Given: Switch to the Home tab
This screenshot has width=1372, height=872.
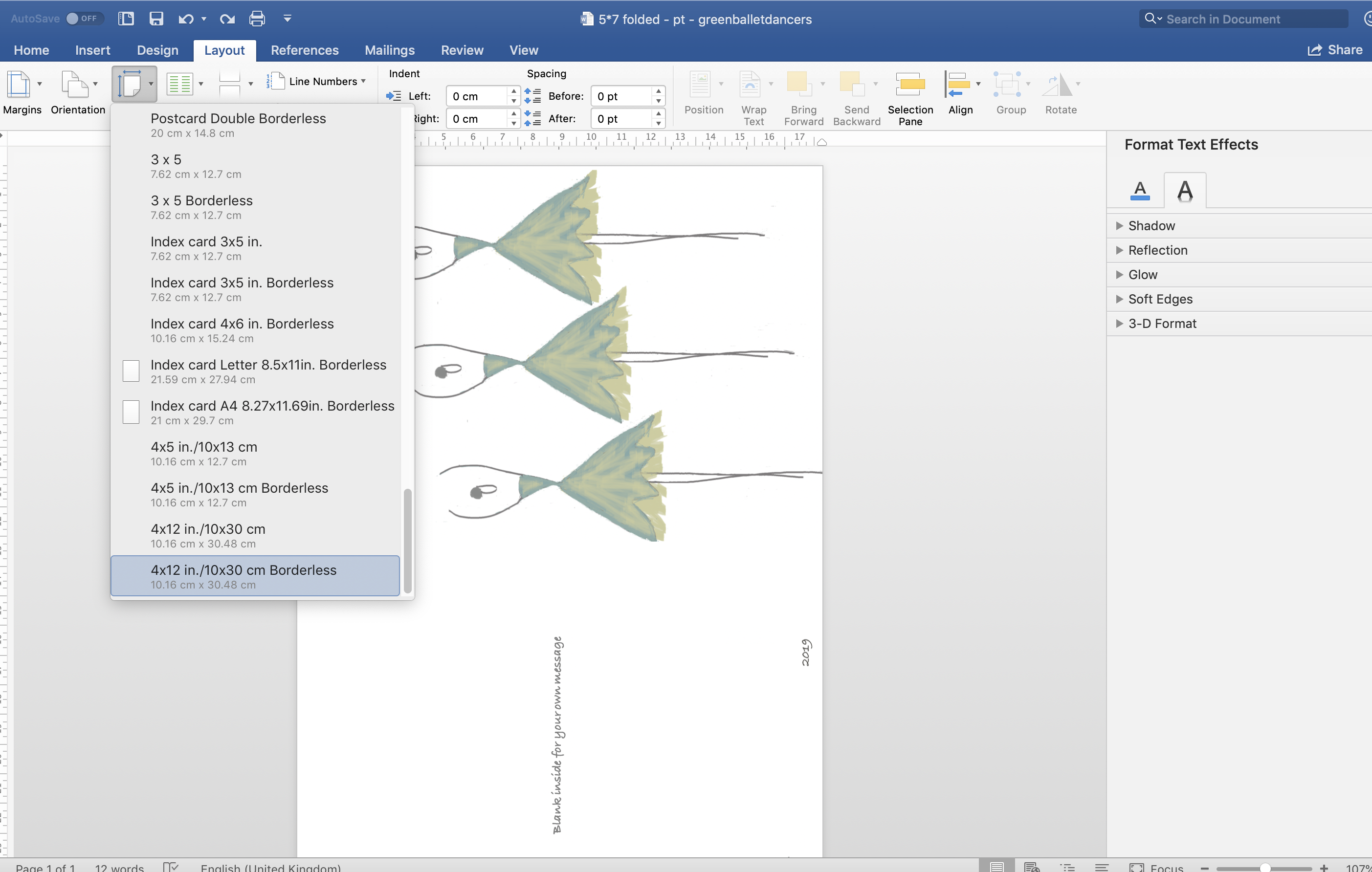Looking at the screenshot, I should (31, 50).
